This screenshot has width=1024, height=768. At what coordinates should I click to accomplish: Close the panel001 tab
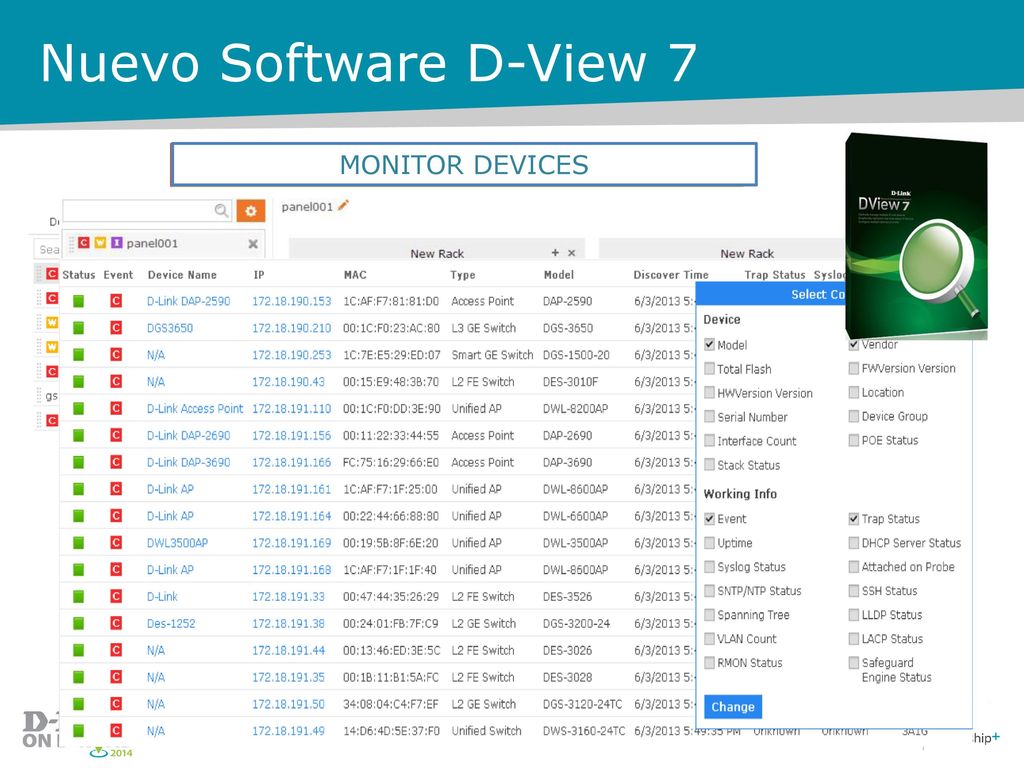tap(253, 244)
